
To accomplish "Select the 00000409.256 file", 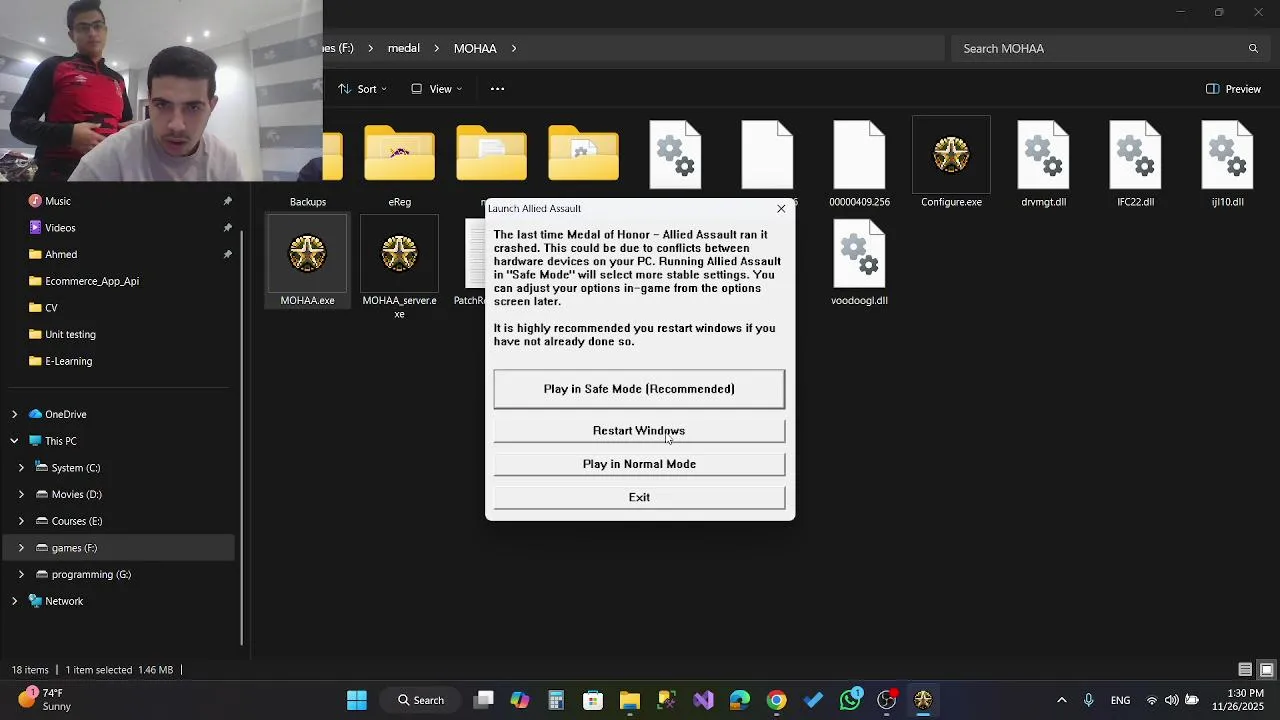I will [x=859, y=162].
